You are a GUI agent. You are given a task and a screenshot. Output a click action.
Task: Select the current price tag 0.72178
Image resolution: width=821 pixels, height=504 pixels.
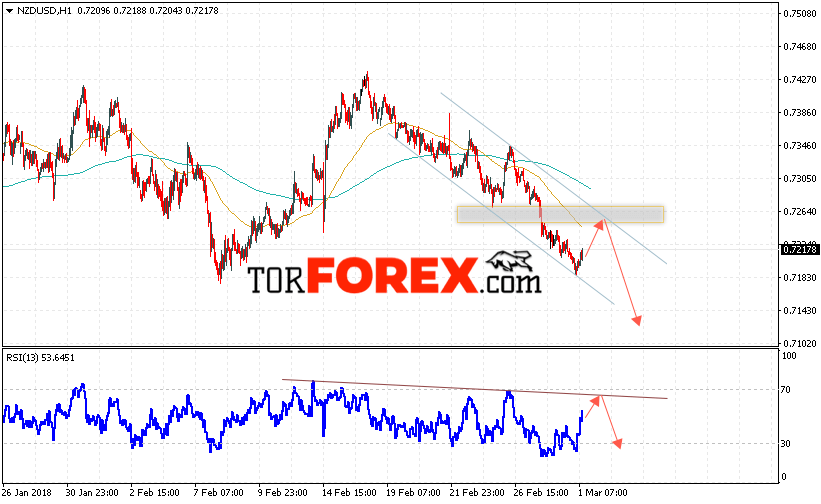point(800,250)
